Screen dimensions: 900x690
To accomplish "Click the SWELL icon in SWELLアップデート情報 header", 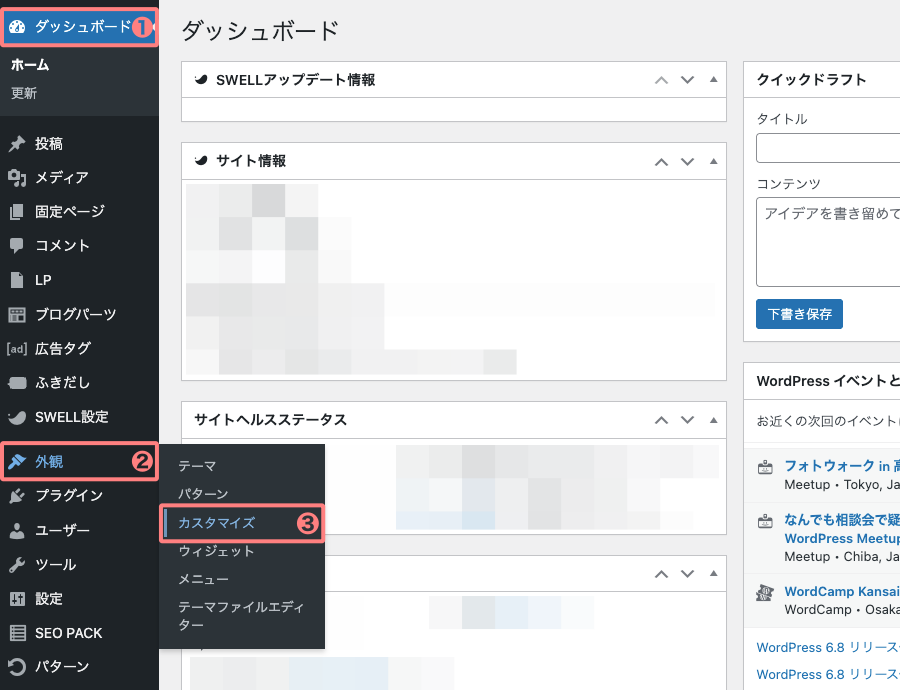I will [201, 80].
